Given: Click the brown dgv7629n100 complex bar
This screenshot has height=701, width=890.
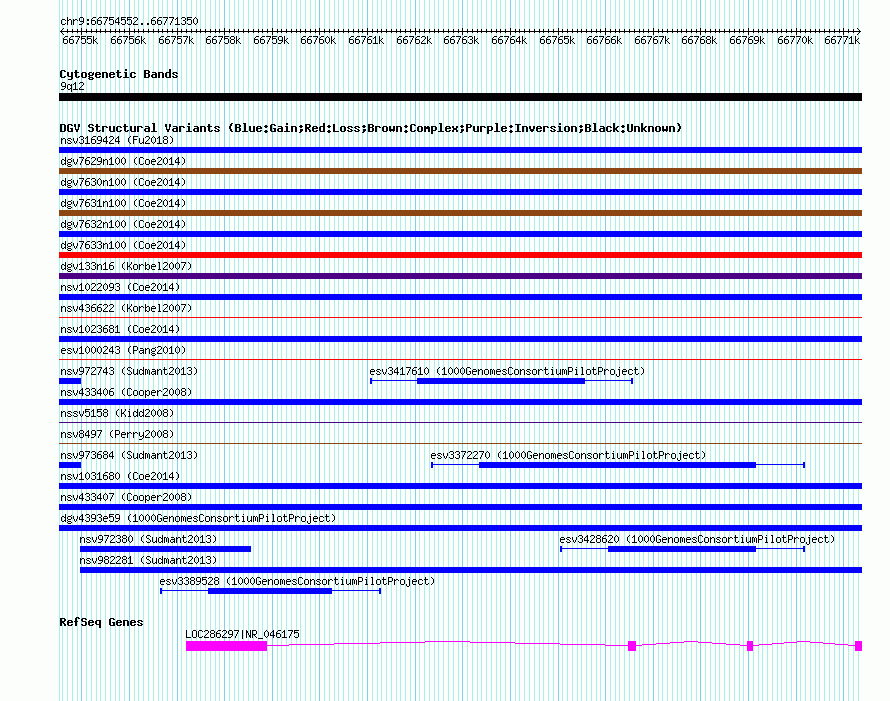Looking at the screenshot, I should (460, 171).
